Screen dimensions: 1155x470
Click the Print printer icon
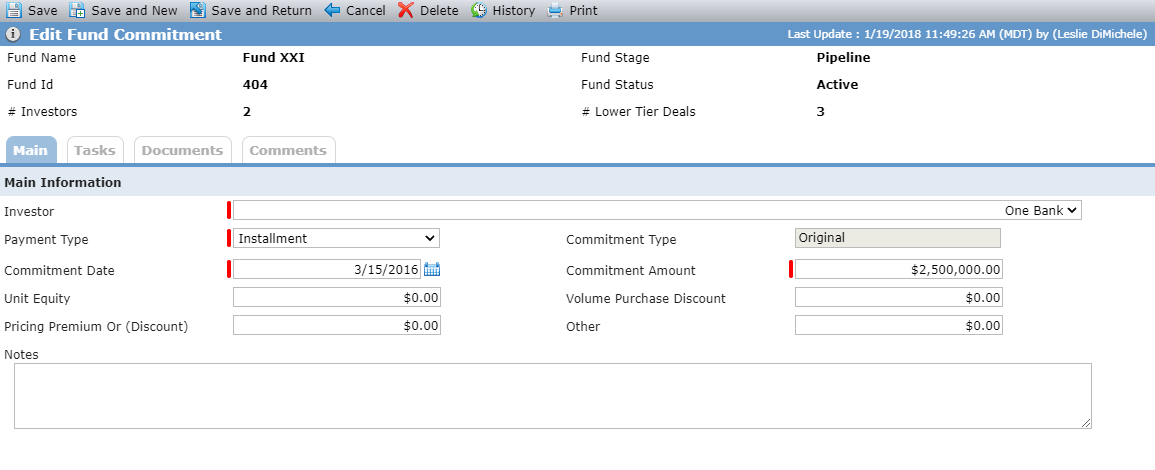click(555, 10)
